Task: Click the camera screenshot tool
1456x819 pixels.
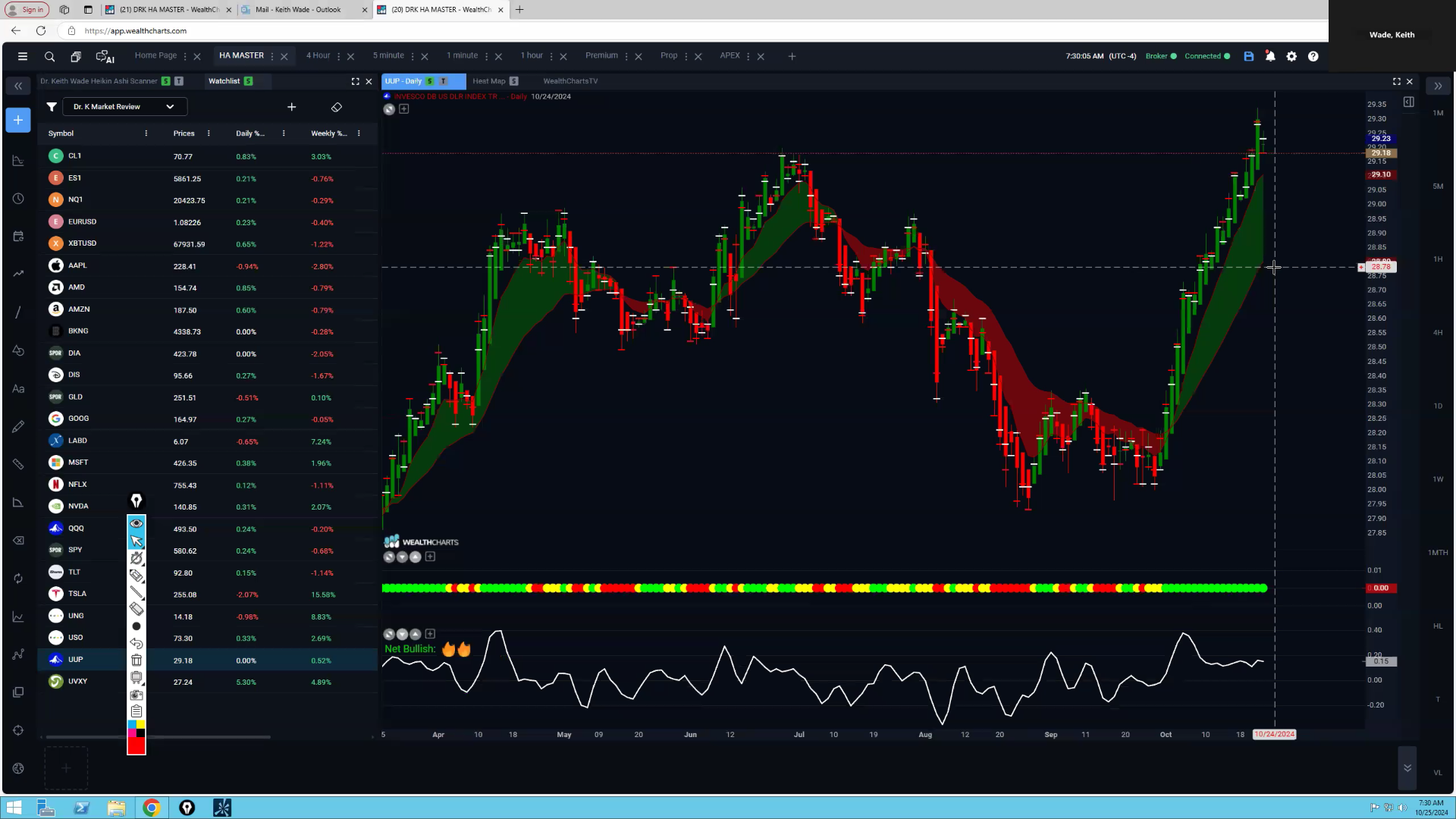Action: coord(136,695)
